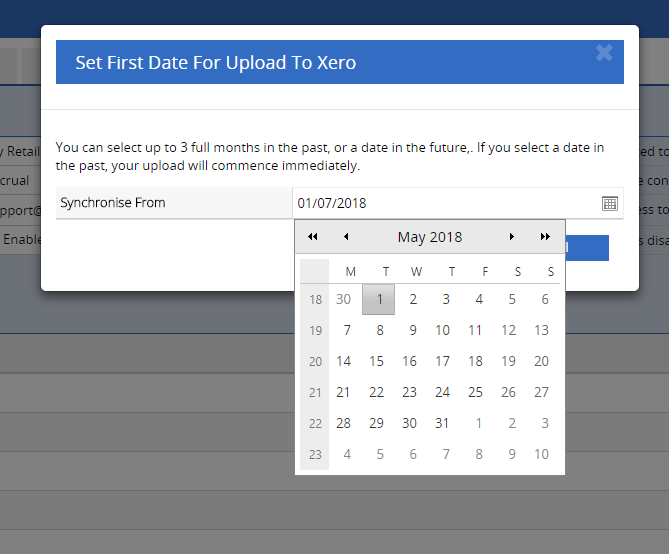Open the calendar picker icon

pos(610,204)
